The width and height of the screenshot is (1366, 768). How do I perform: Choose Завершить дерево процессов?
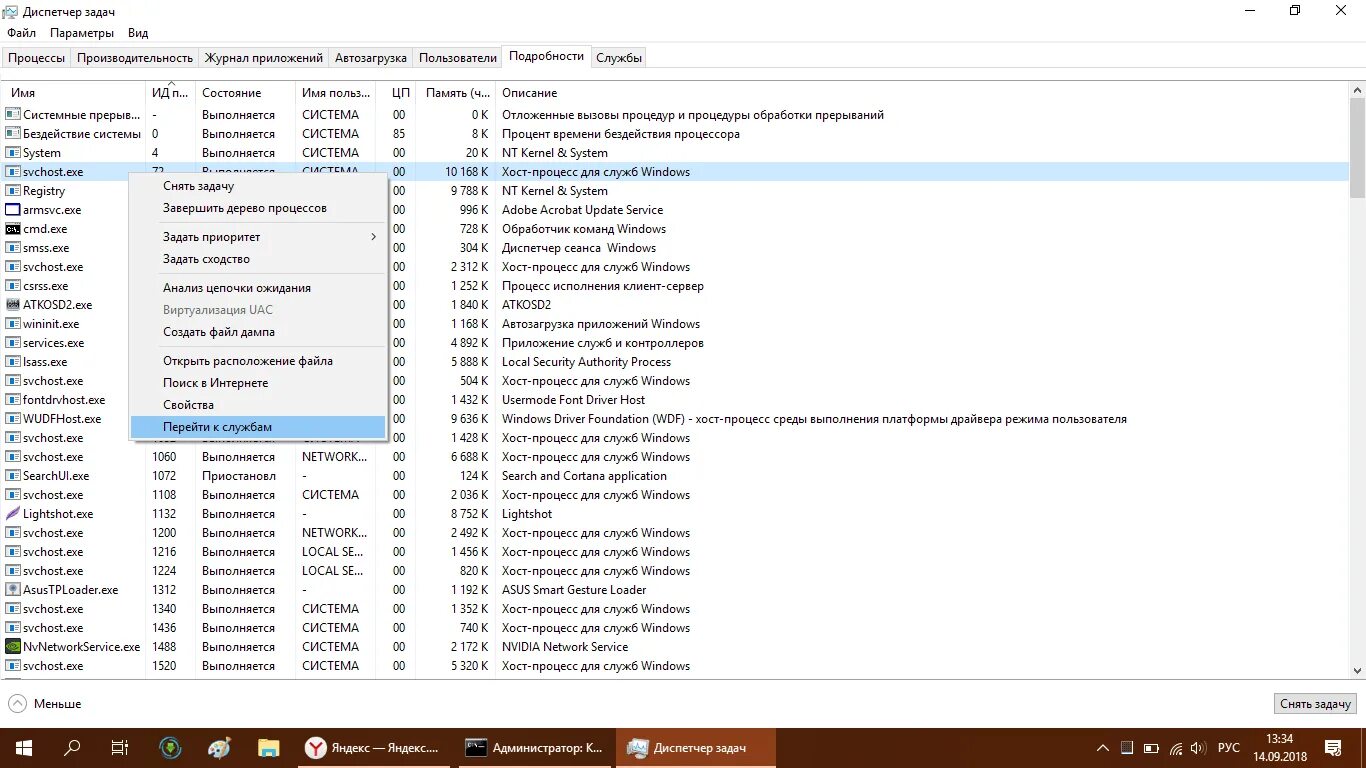(x=258, y=208)
